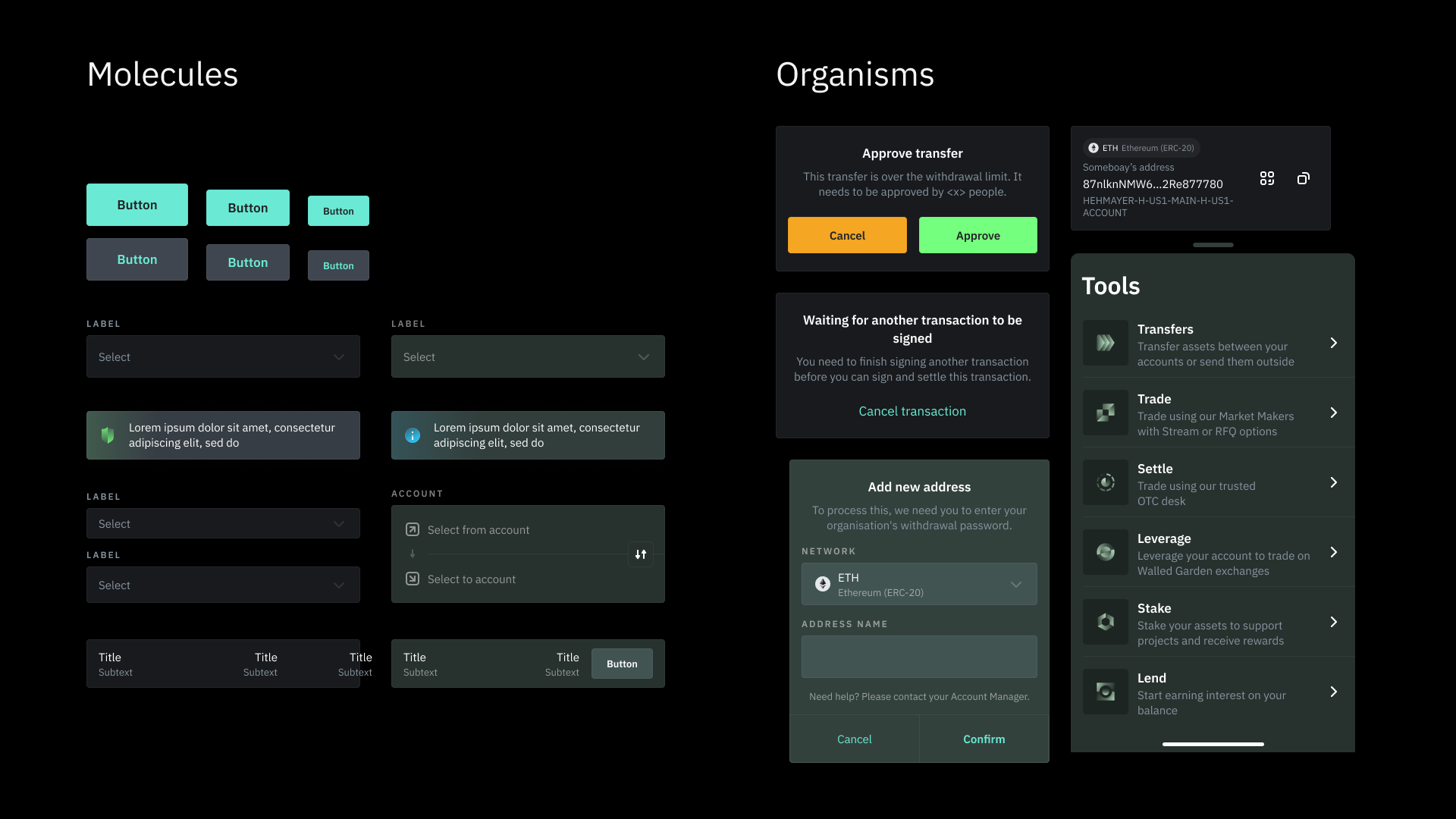Click the Tools sheet drag handle

pos(1213,245)
